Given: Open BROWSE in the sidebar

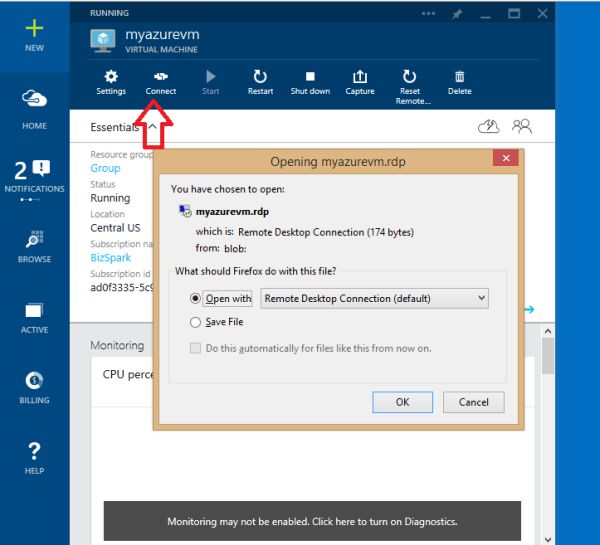Looking at the screenshot, I should [x=34, y=246].
